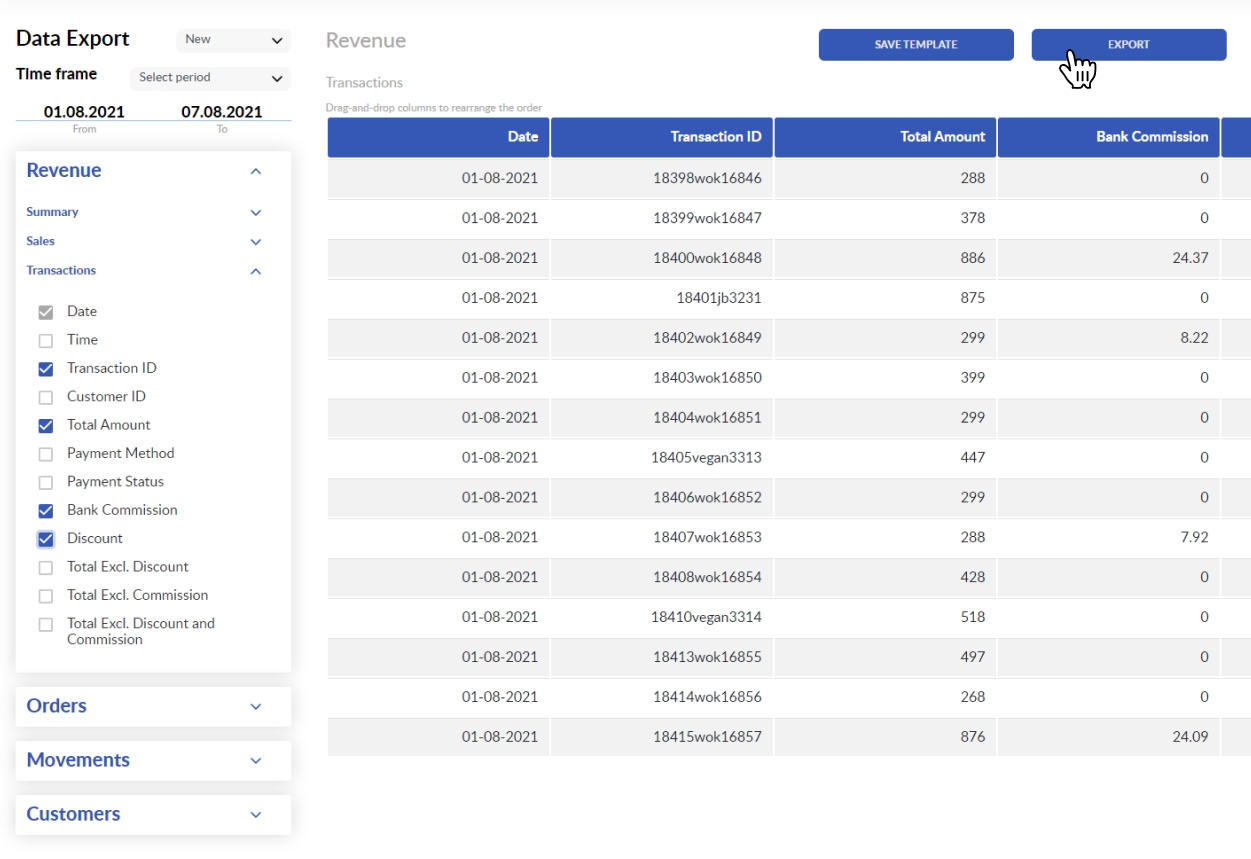Uncheck the Total Amount checkbox
Screen dimensions: 1251x859
pos(46,425)
